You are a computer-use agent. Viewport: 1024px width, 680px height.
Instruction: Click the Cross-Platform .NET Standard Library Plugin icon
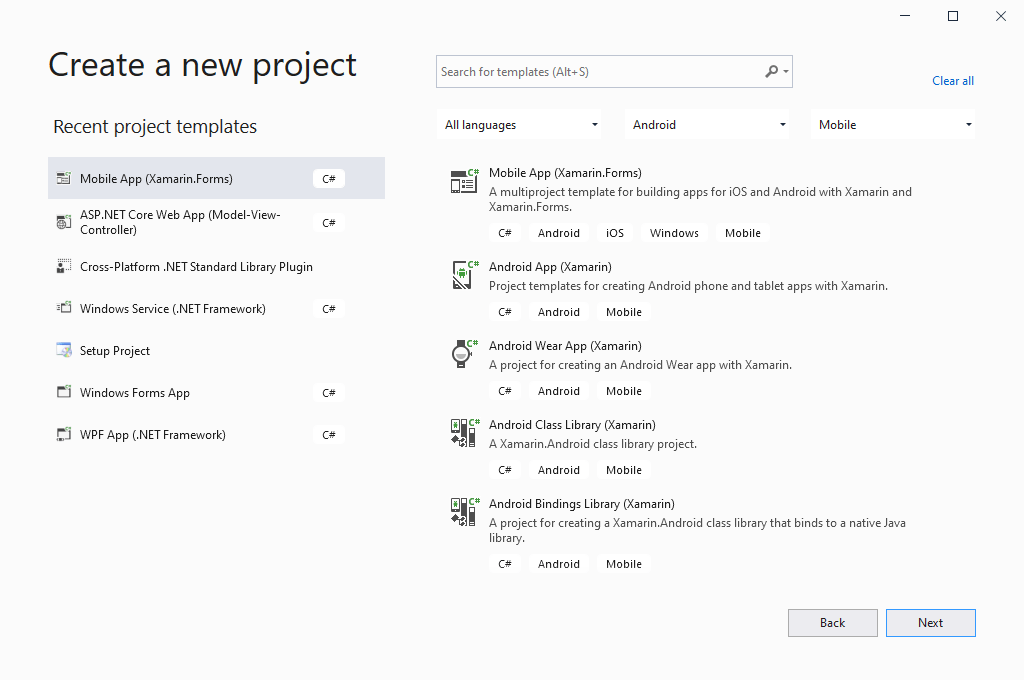pyautogui.click(x=63, y=266)
